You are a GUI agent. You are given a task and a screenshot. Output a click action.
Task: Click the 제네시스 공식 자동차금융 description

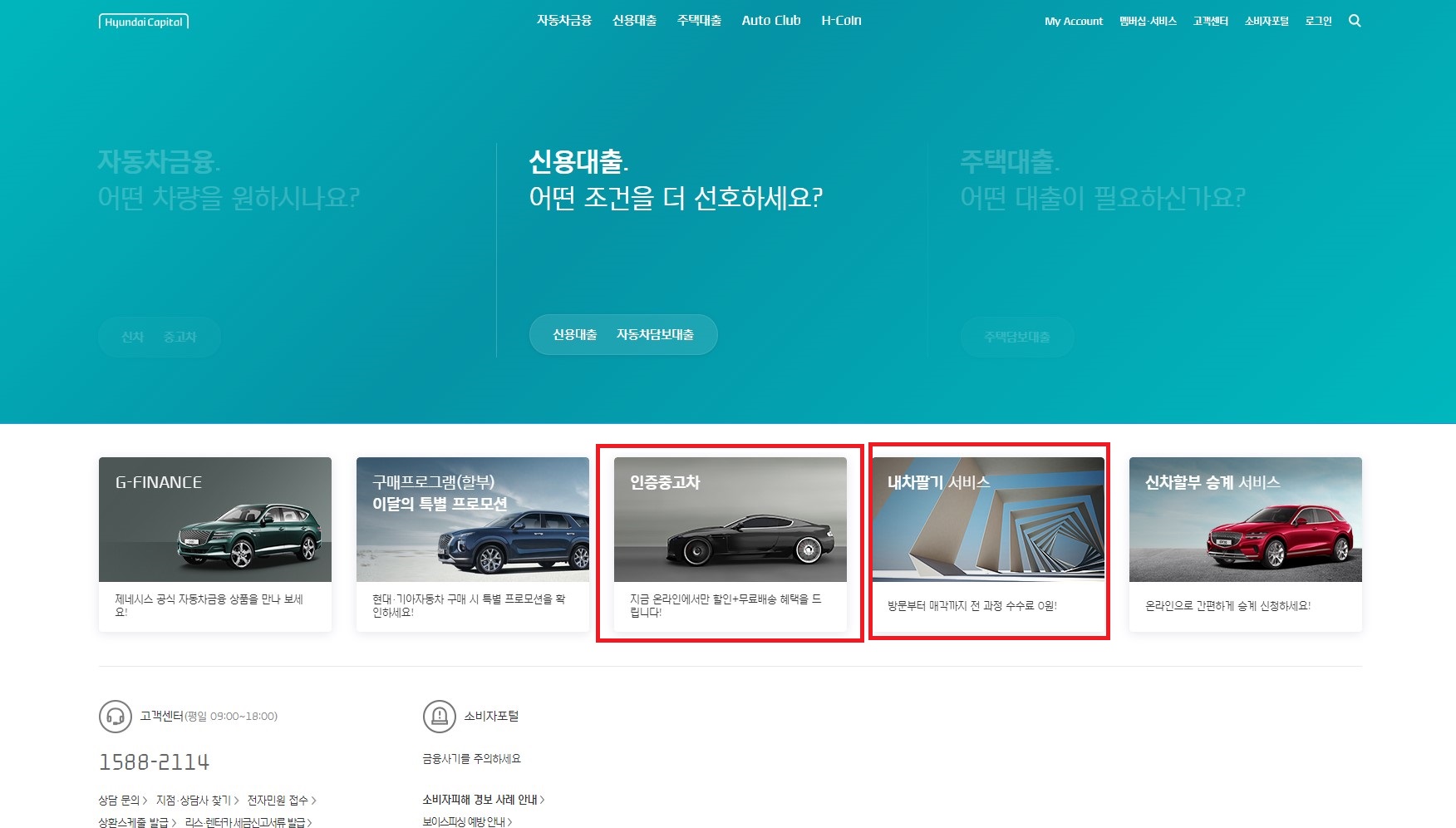(x=209, y=605)
